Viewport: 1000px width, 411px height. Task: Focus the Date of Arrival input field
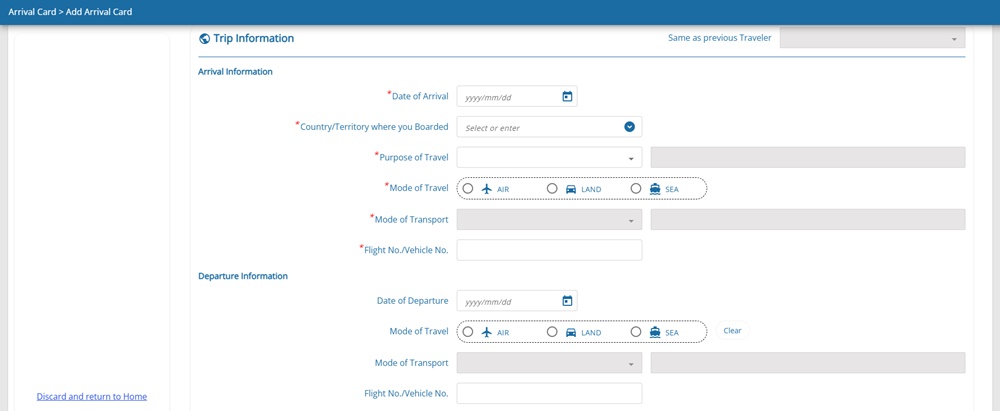tap(517, 96)
